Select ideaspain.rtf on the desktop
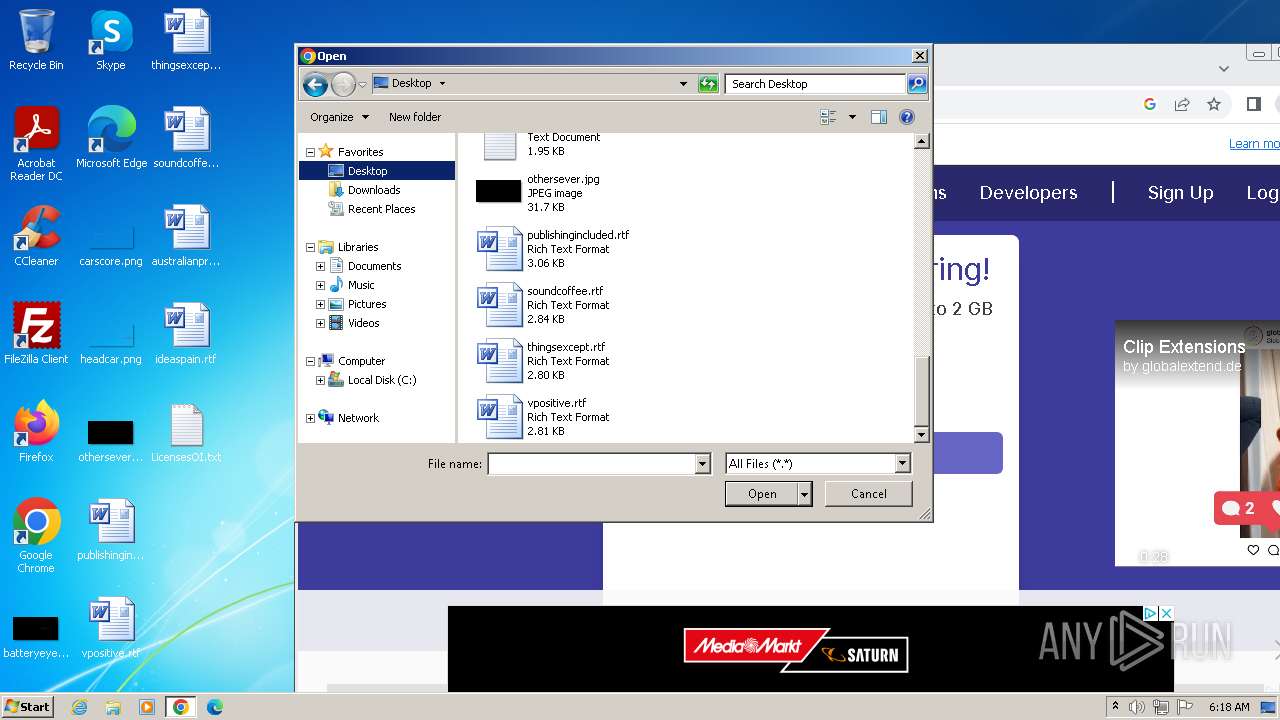The image size is (1280, 720). click(186, 334)
